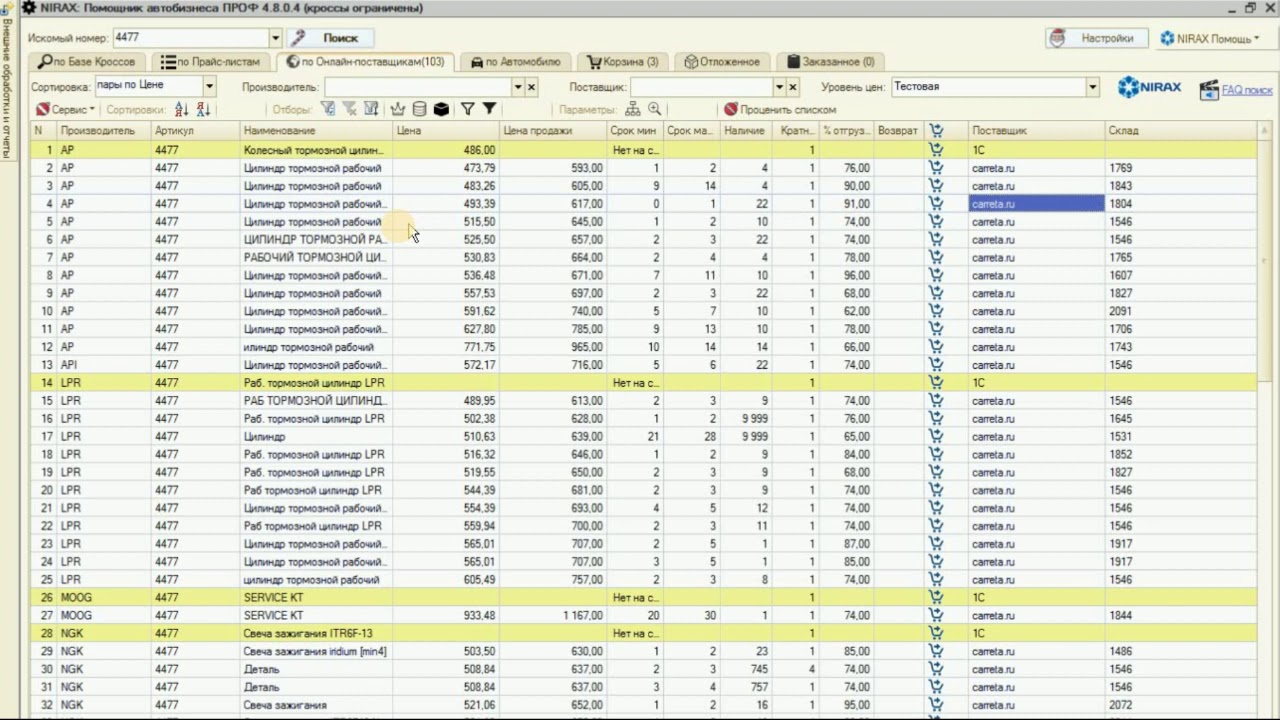Sort by the Склад column header
Viewport: 1280px width, 720px height.
coord(1181,130)
